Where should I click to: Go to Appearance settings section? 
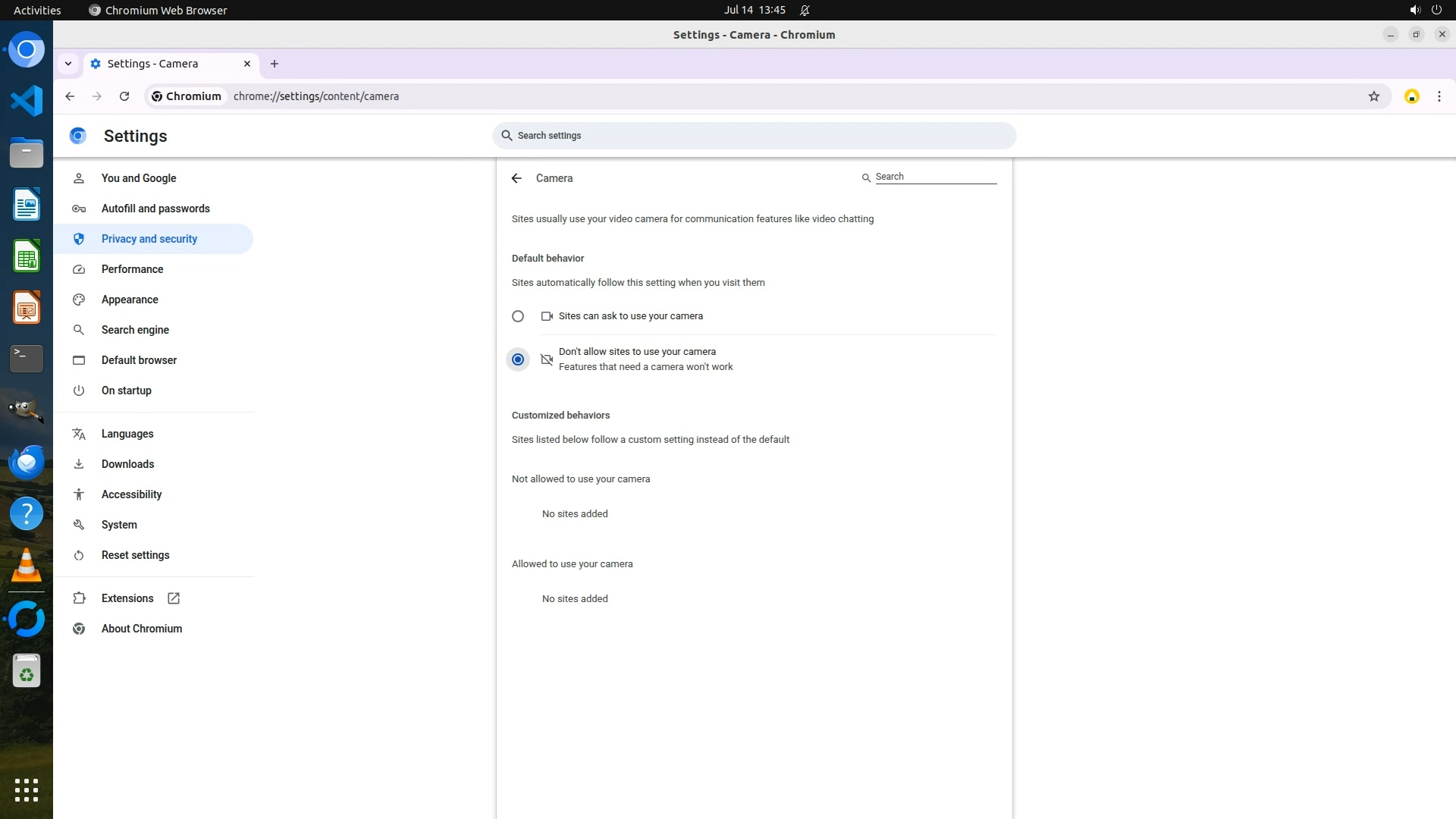click(130, 300)
